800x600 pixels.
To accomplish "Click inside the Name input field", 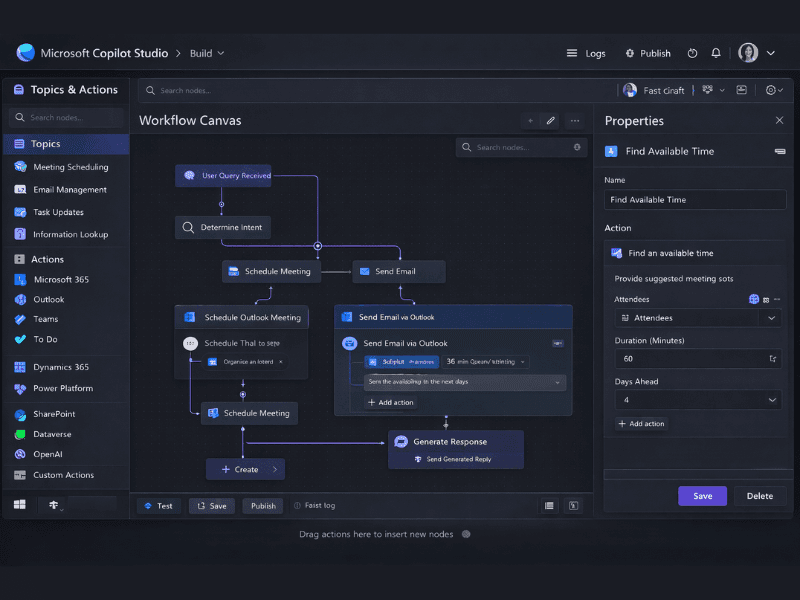I will coord(693,199).
